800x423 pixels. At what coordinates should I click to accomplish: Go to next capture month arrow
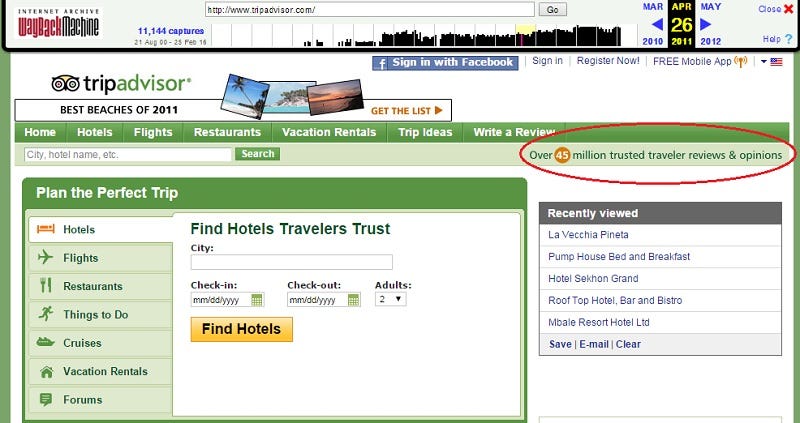706,24
